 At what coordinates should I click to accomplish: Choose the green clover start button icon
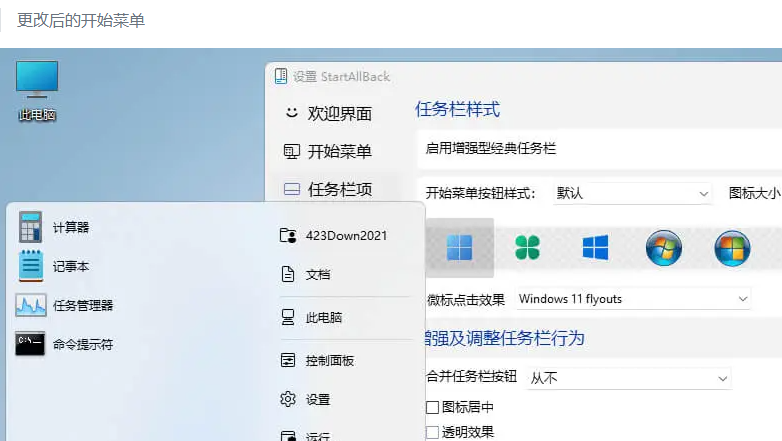tap(527, 248)
